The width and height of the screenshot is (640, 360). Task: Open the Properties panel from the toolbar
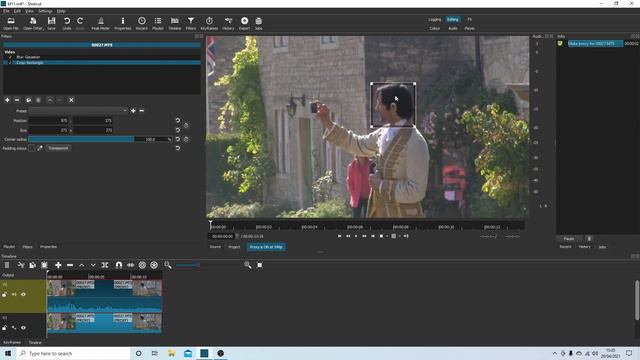click(x=122, y=23)
